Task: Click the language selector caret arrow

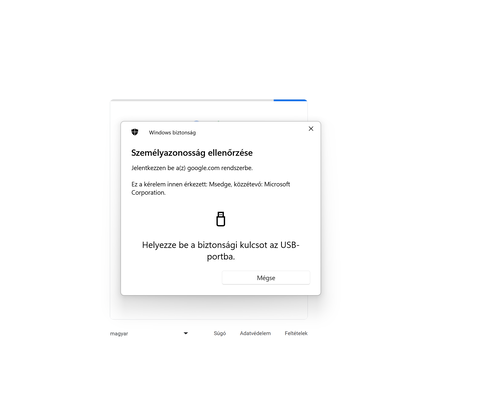Action: pos(186,333)
